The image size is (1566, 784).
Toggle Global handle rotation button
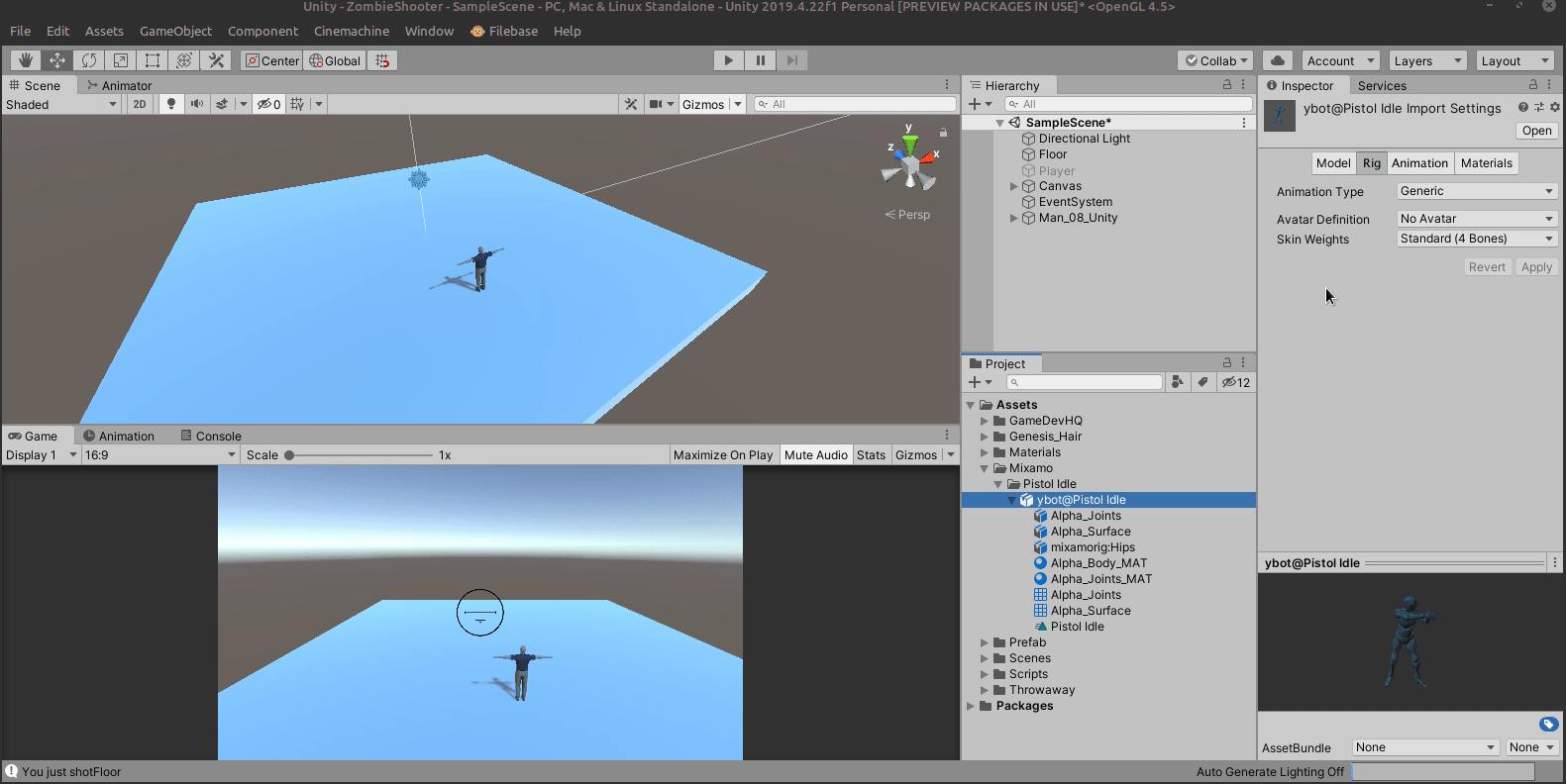[x=335, y=60]
